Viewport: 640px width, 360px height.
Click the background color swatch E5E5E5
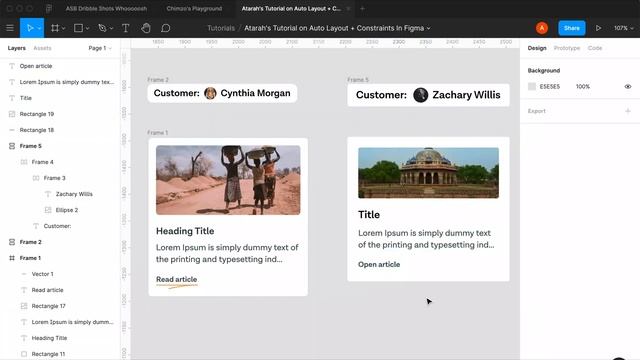(x=531, y=87)
